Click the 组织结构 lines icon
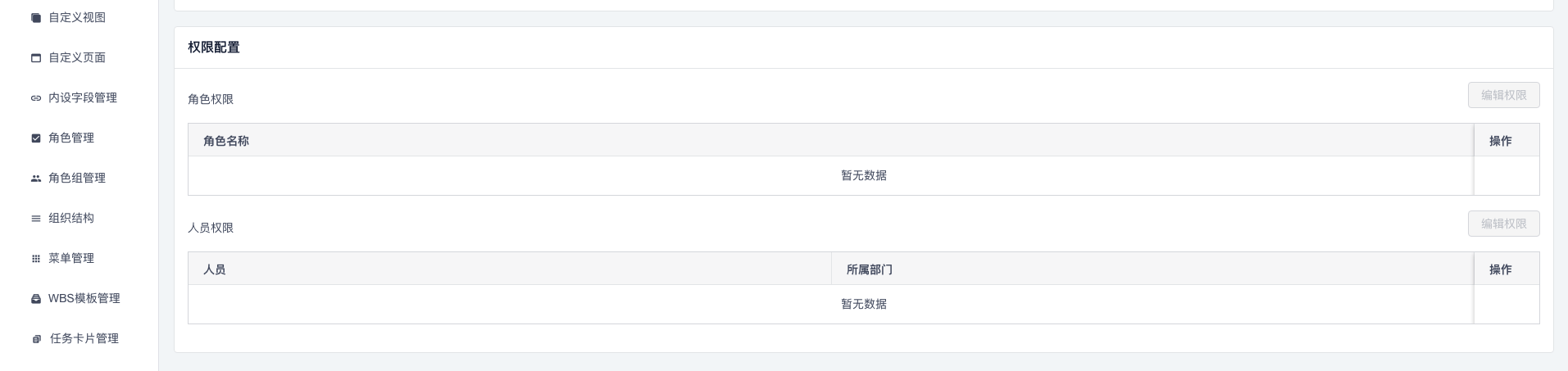Viewport: 1568px width, 371px height. (x=36, y=218)
